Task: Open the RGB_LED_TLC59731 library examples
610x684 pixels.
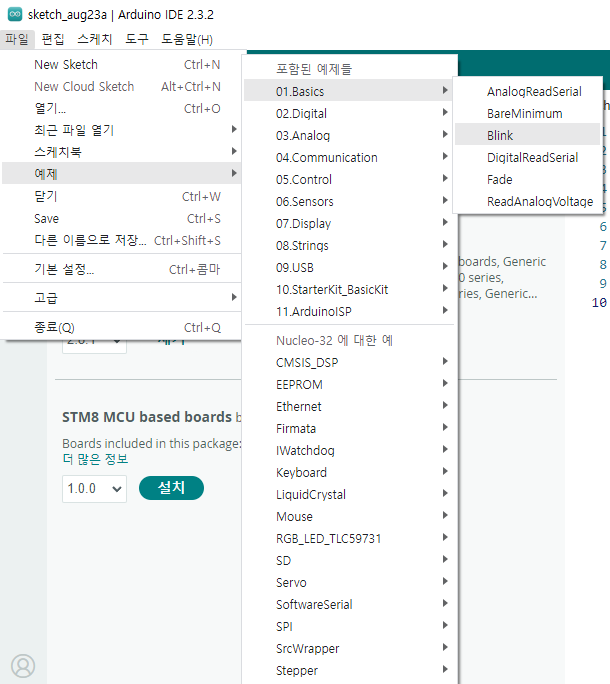Action: click(349, 538)
